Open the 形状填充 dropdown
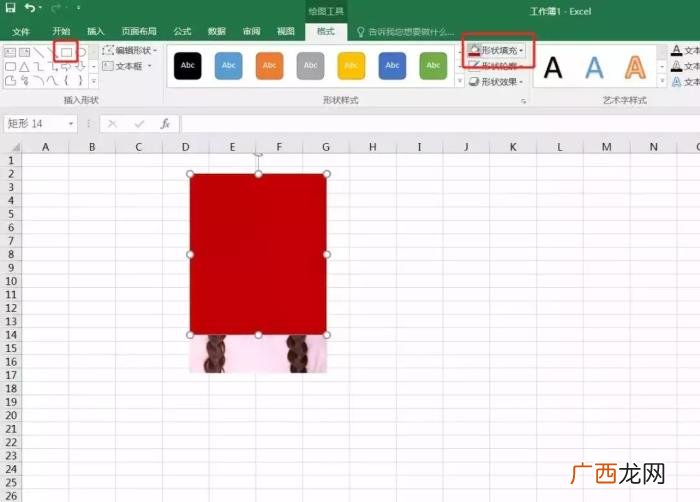The image size is (700, 502). point(496,50)
